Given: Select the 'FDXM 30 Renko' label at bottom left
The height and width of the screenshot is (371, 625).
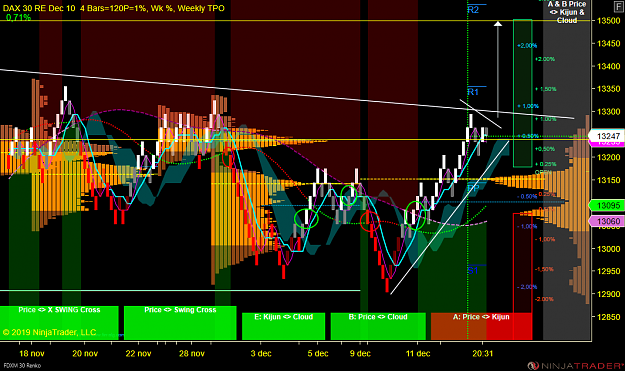Looking at the screenshot, I should coord(22,365).
